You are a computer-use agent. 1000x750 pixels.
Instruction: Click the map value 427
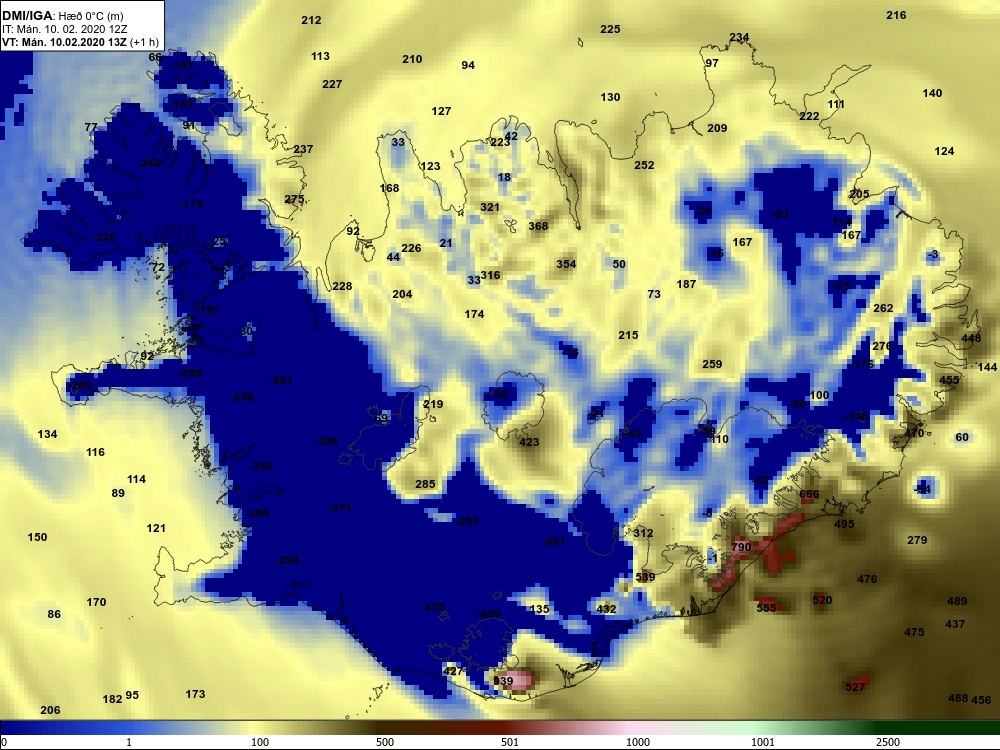point(453,672)
